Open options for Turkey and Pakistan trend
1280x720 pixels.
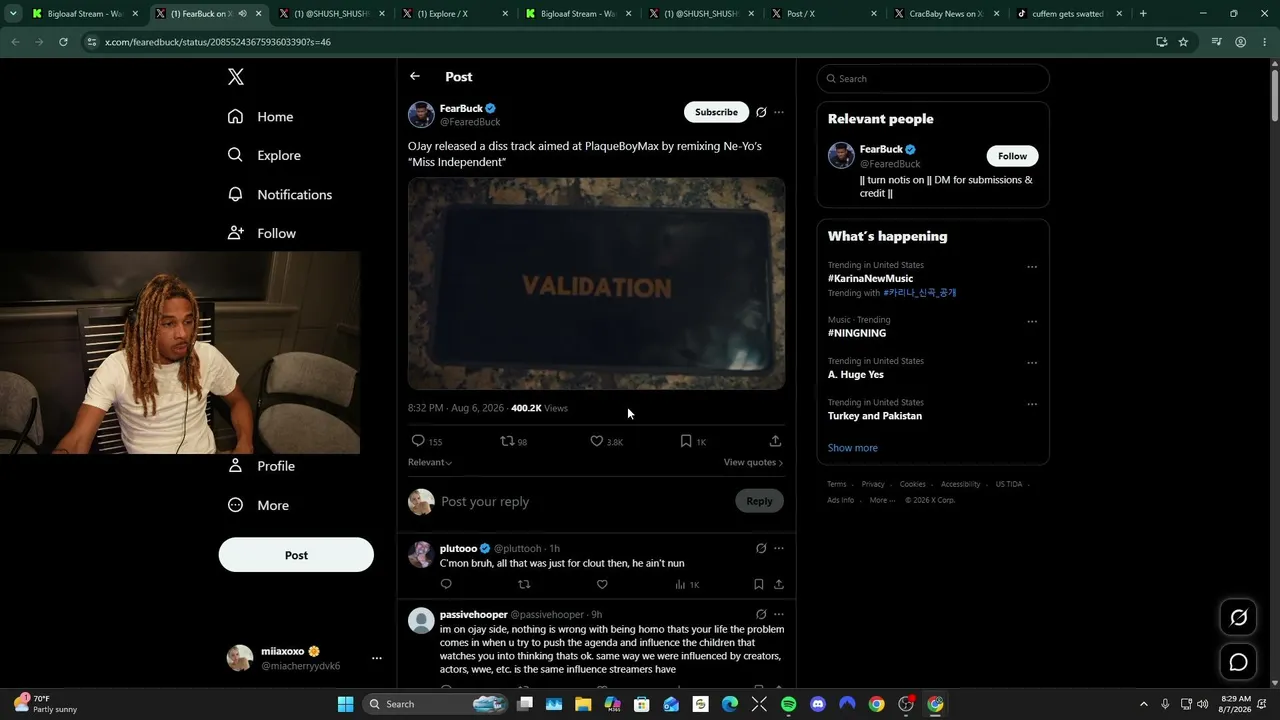click(x=1032, y=404)
